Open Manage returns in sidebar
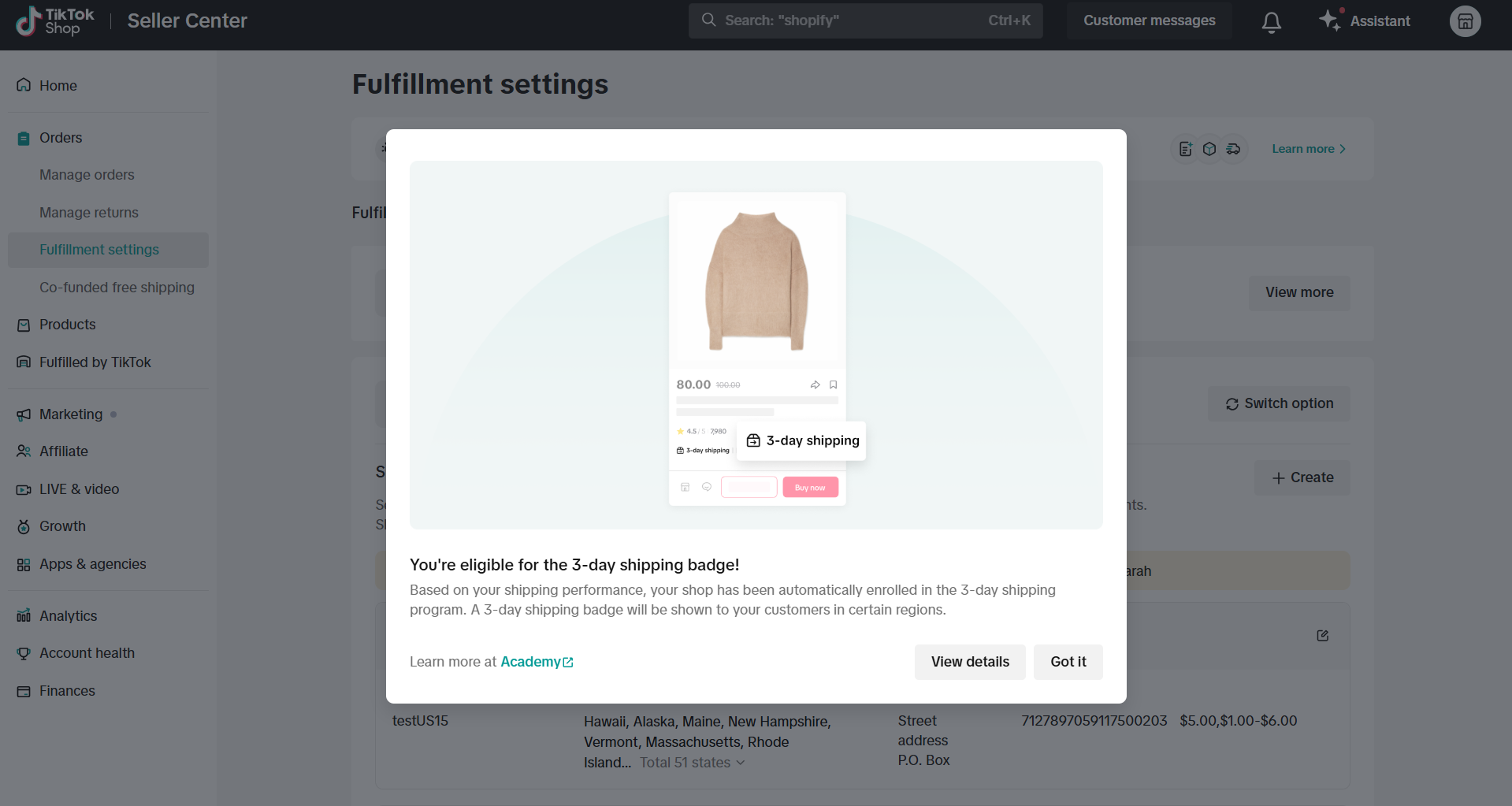This screenshot has width=1512, height=806. point(89,213)
